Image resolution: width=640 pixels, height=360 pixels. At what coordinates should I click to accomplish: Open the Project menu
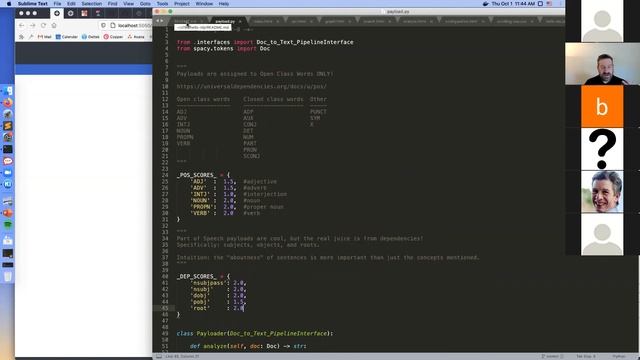tap(182, 4)
